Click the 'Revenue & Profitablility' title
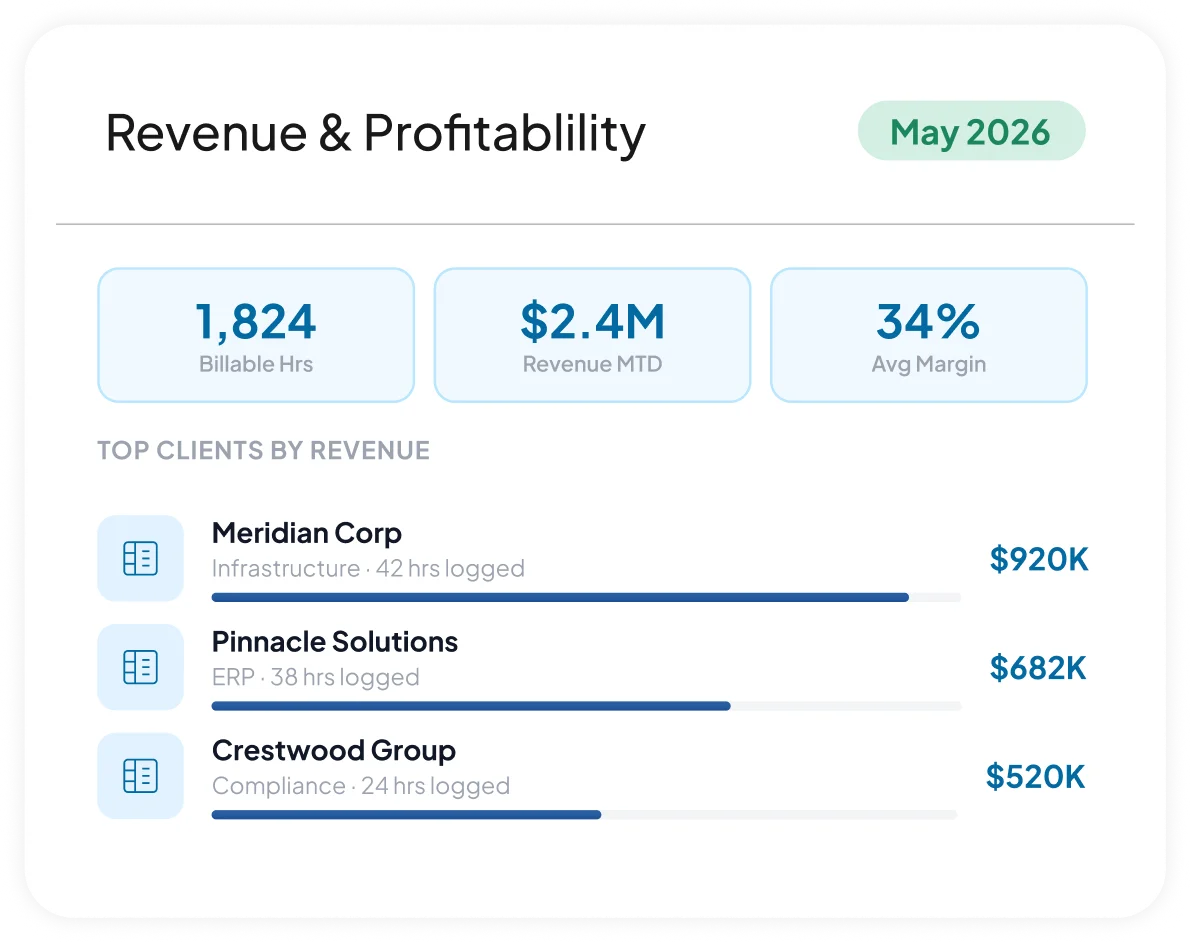Screen dimensions: 1191x943 tap(375, 134)
